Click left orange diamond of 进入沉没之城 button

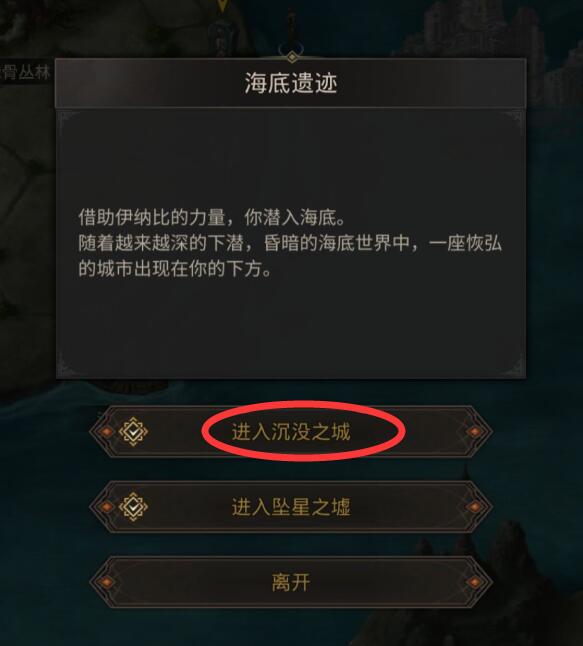[x=107, y=431]
